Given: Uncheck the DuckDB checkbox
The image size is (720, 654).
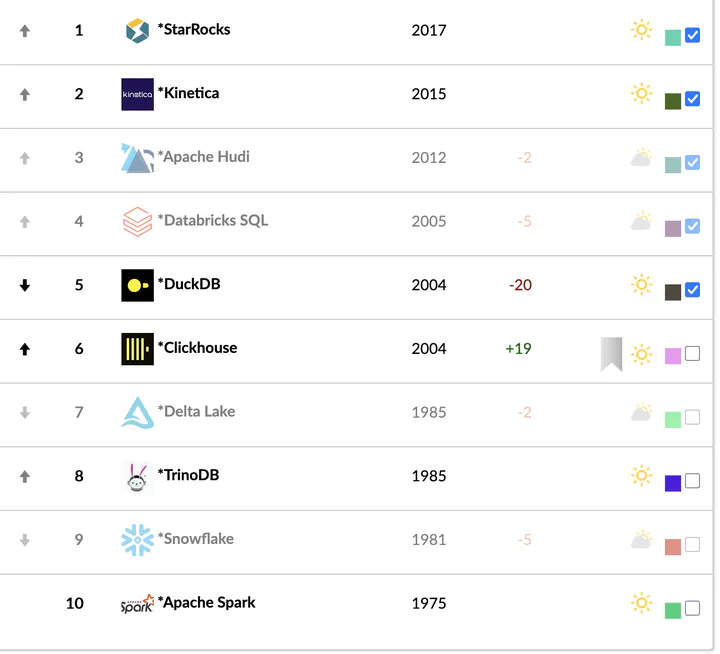Looking at the screenshot, I should point(692,290).
